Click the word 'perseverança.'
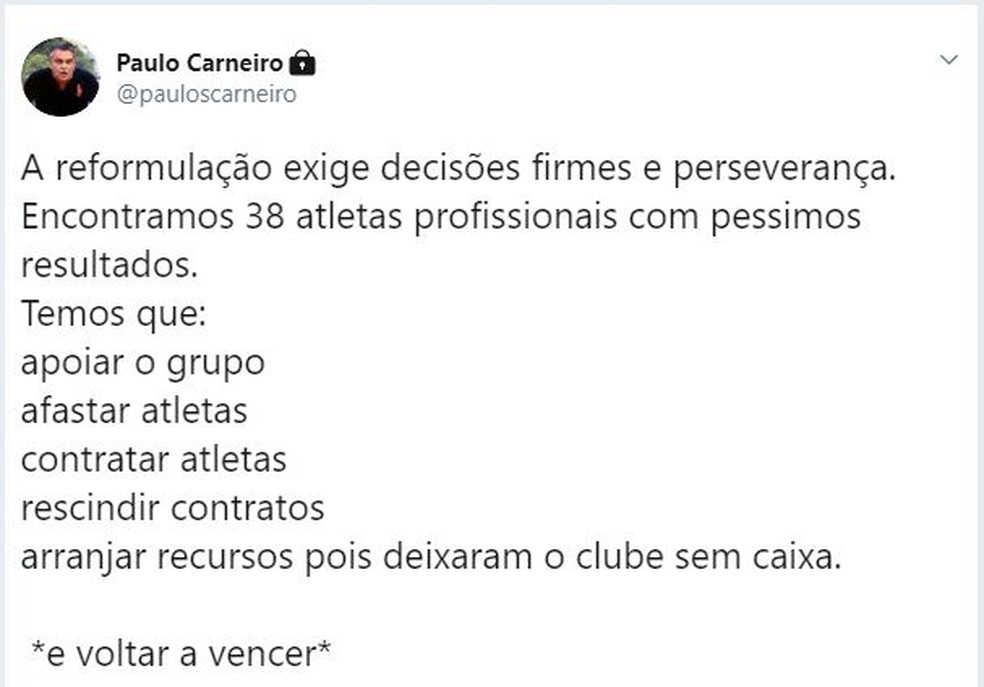The image size is (984, 687). (x=784, y=169)
